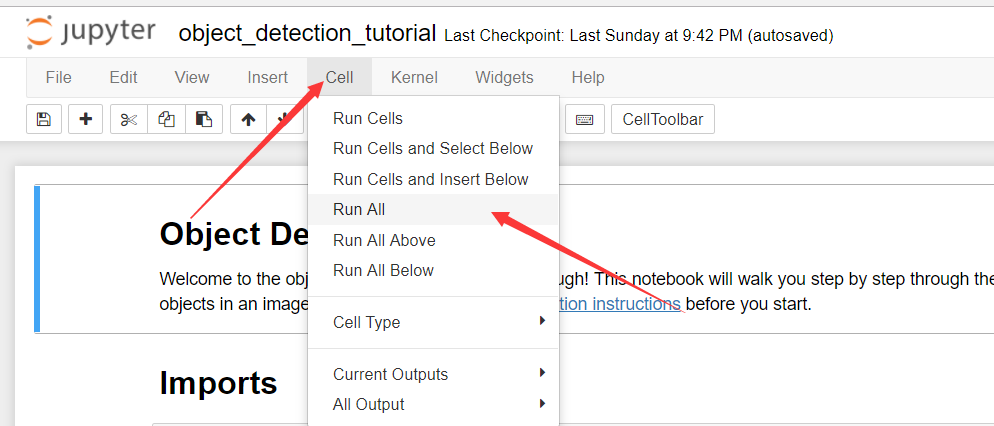Choose Run Cells and Select Below
This screenshot has width=994, height=426.
pyautogui.click(x=433, y=148)
